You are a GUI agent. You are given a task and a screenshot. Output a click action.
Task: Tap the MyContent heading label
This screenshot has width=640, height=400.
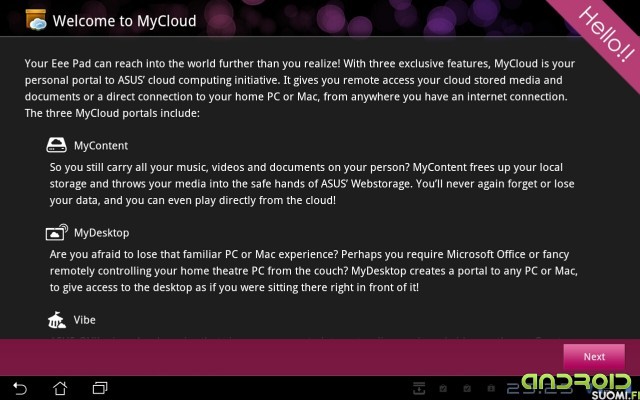[101, 146]
